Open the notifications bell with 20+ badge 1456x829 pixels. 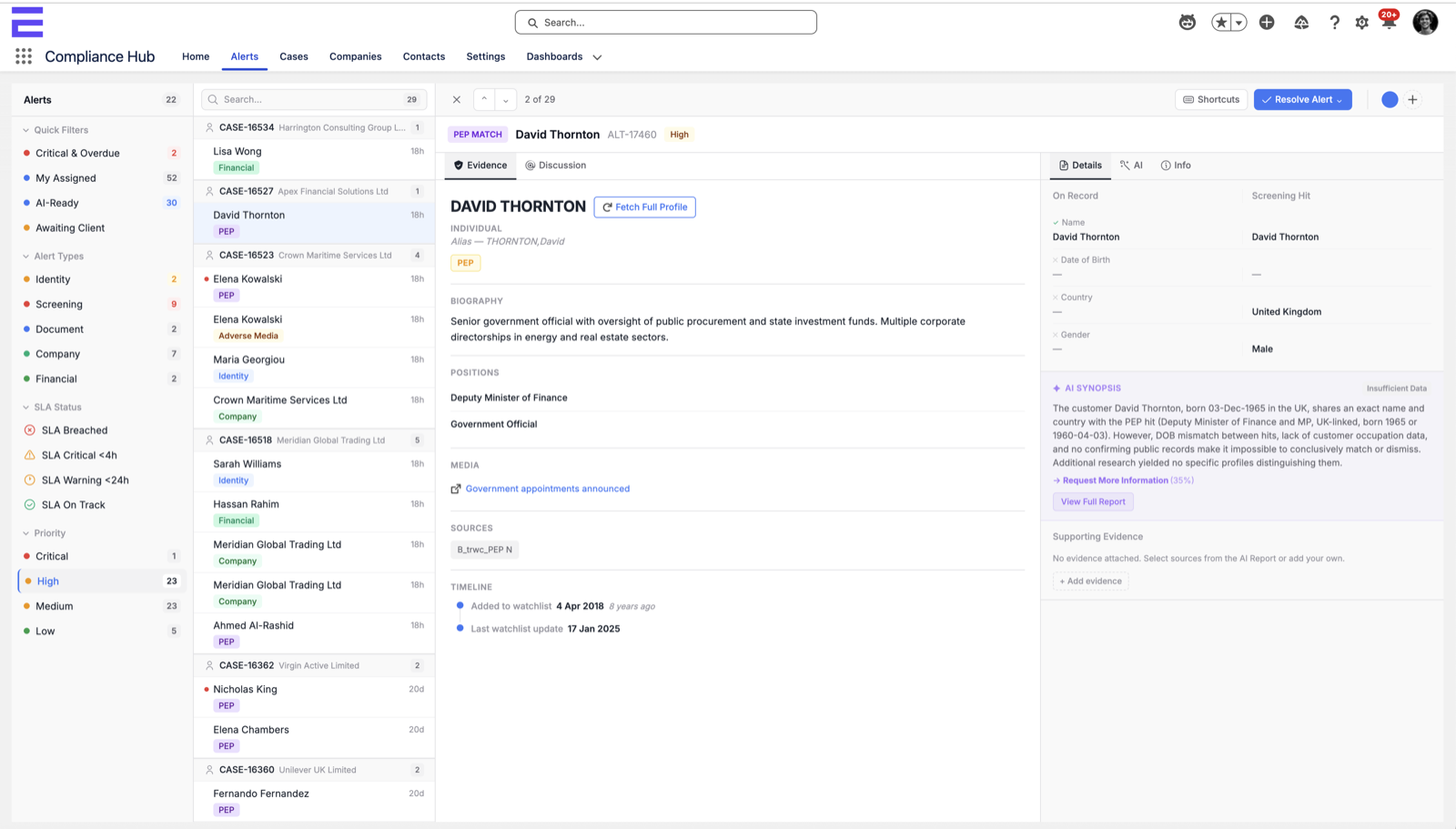[1389, 21]
